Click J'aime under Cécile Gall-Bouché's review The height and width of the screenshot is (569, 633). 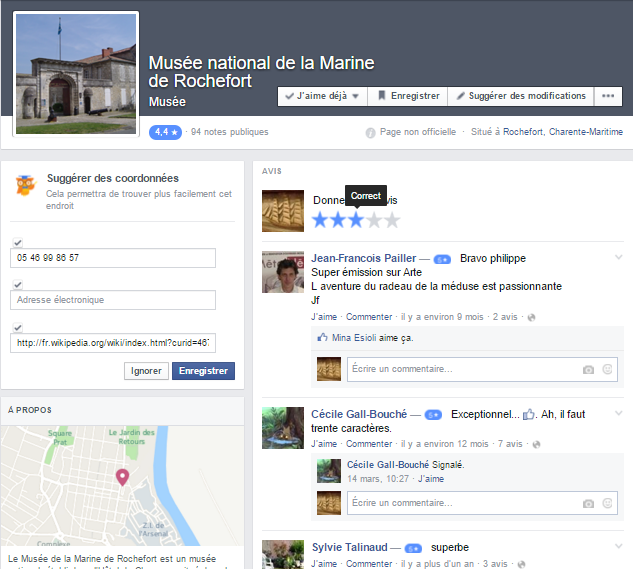coord(324,444)
